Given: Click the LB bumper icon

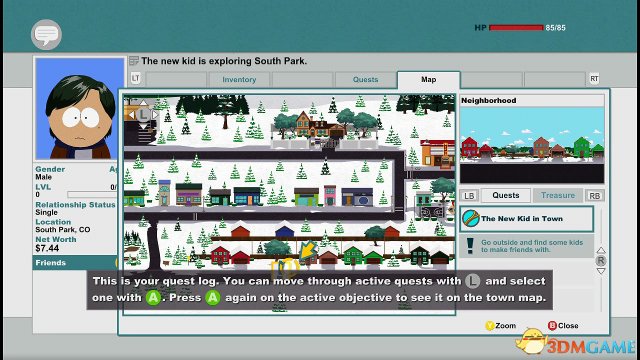Looking at the screenshot, I should point(469,196).
